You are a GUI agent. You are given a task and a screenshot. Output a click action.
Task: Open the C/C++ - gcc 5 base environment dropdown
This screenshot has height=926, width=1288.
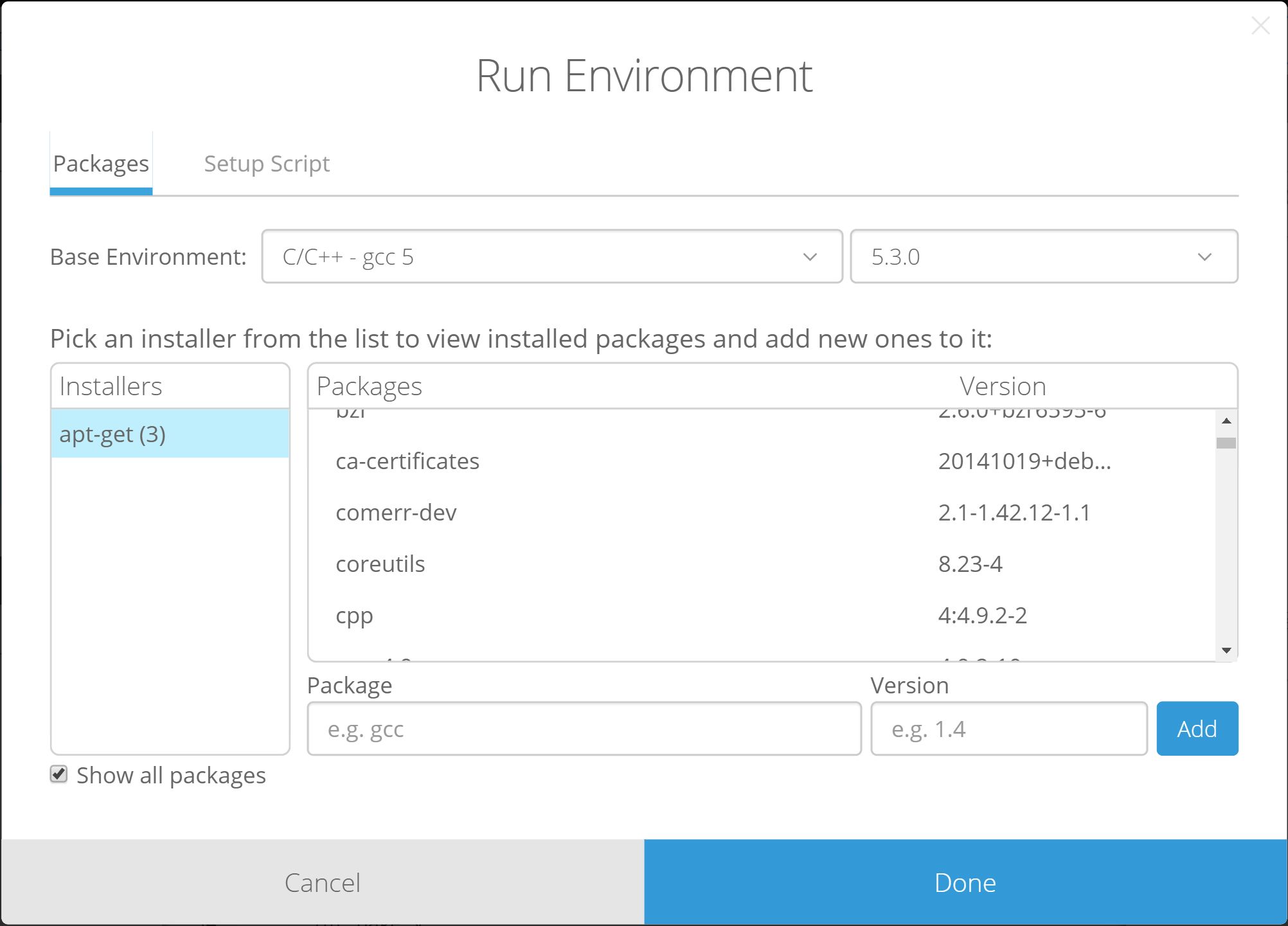[551, 256]
